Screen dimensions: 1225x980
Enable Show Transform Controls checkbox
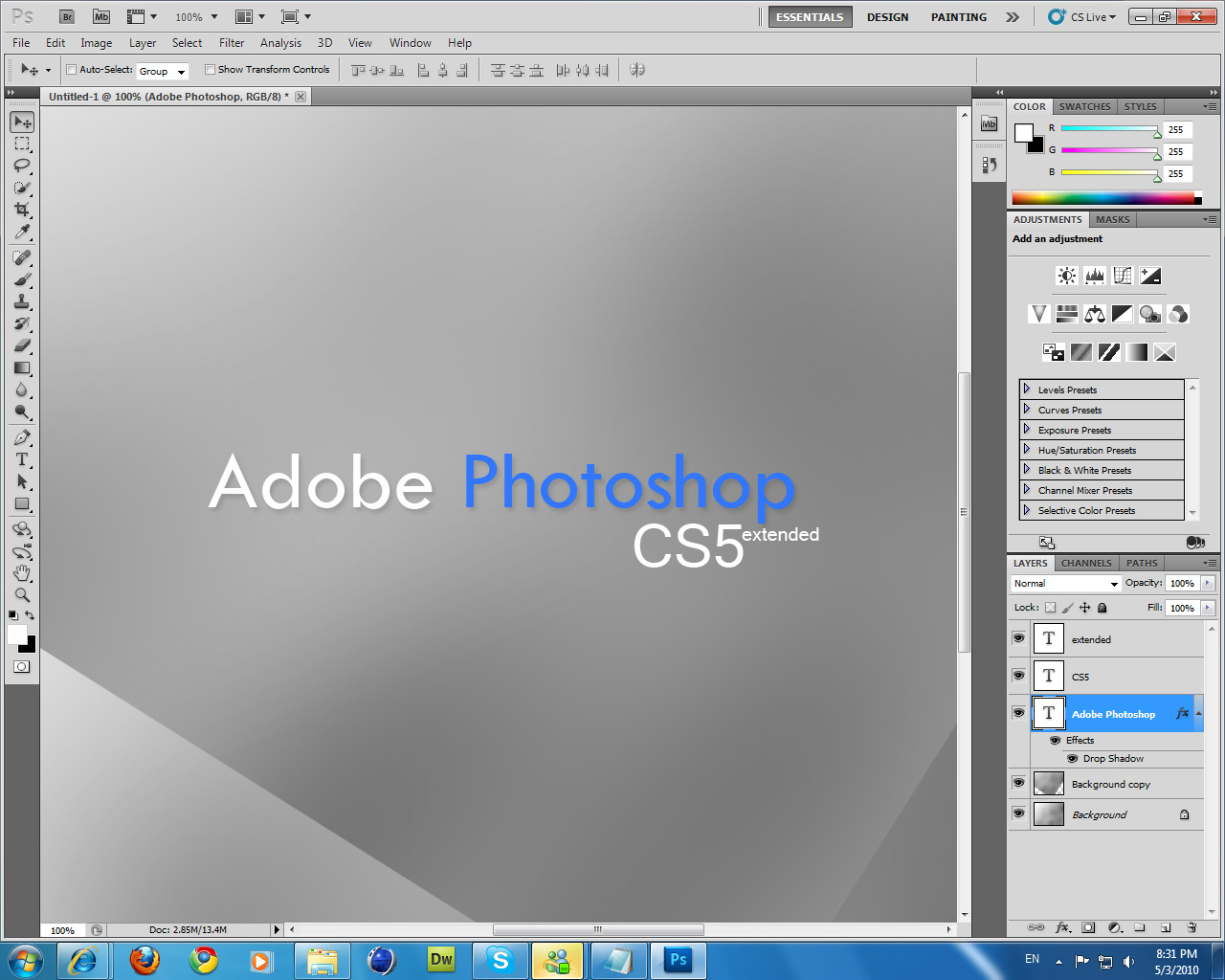[210, 69]
